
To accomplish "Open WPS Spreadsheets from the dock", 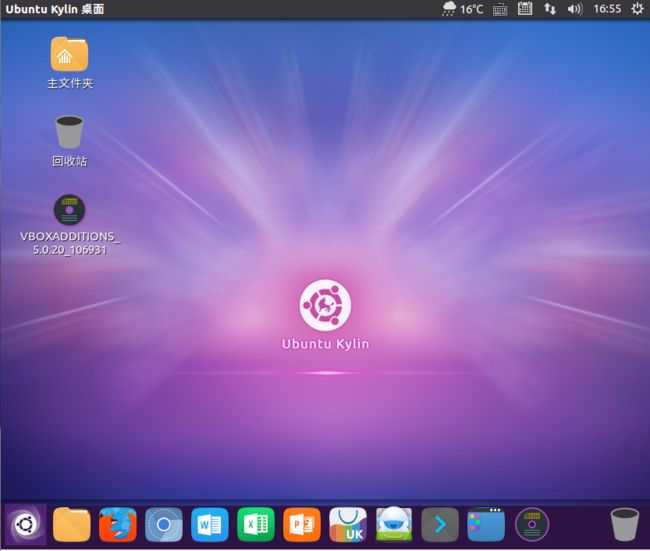I will click(256, 524).
